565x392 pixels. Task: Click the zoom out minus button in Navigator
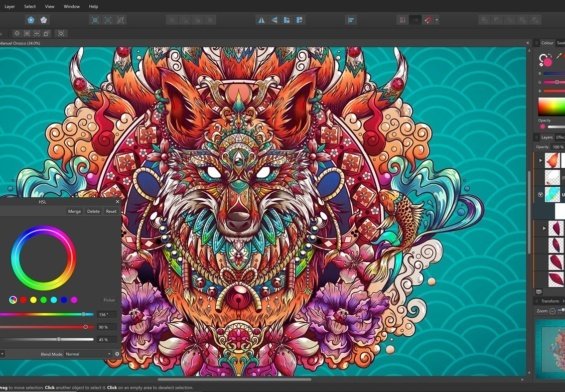[x=553, y=311]
